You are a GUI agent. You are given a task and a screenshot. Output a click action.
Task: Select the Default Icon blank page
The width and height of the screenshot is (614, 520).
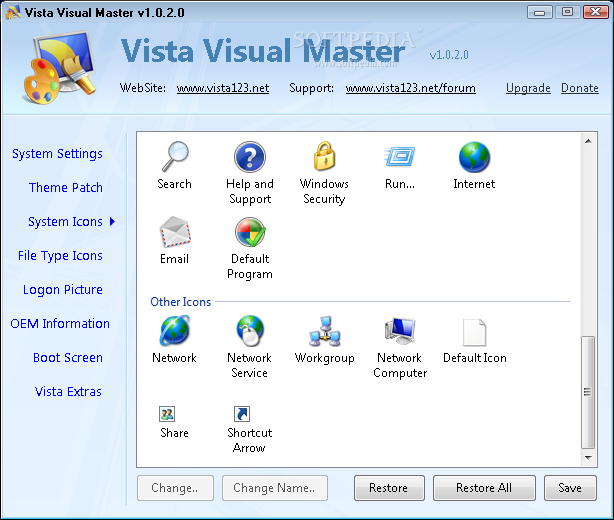point(475,332)
